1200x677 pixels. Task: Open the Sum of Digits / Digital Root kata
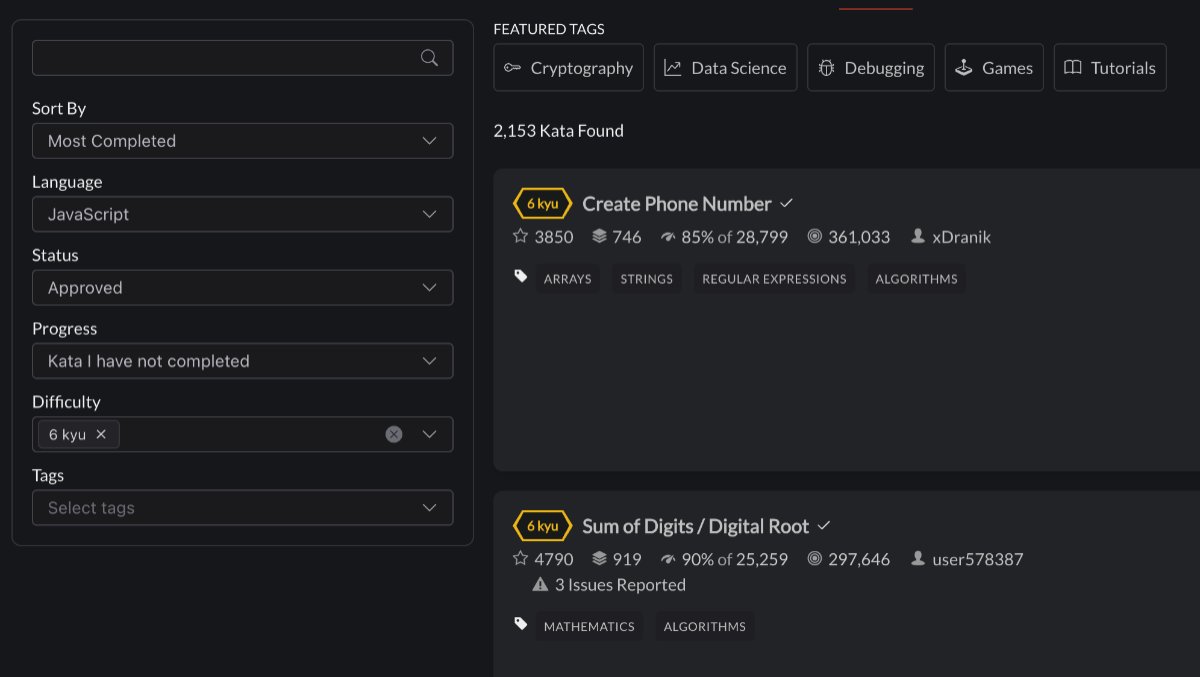pos(695,526)
